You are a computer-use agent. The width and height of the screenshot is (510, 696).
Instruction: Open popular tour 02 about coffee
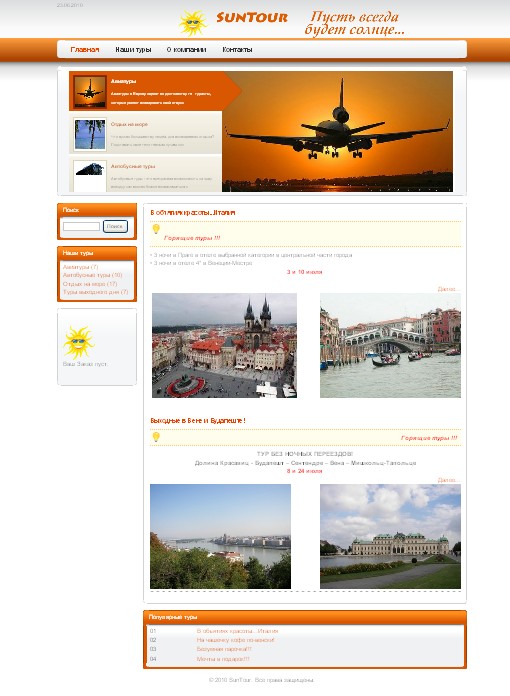[236, 640]
